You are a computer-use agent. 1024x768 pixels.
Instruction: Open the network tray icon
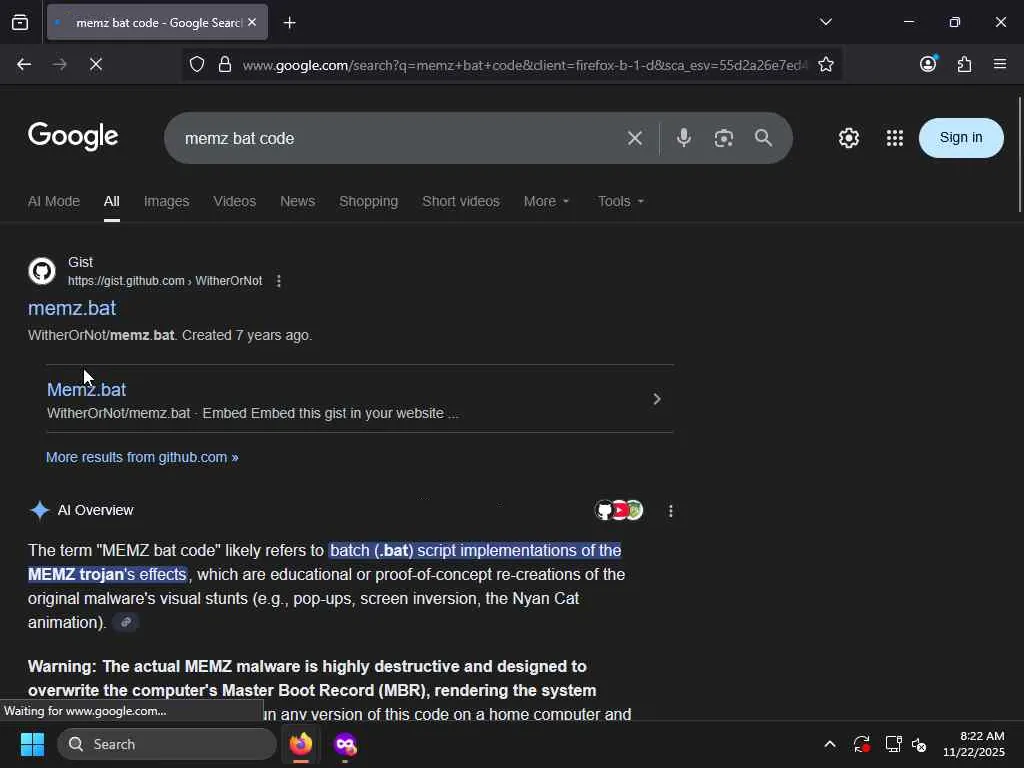[x=893, y=744]
